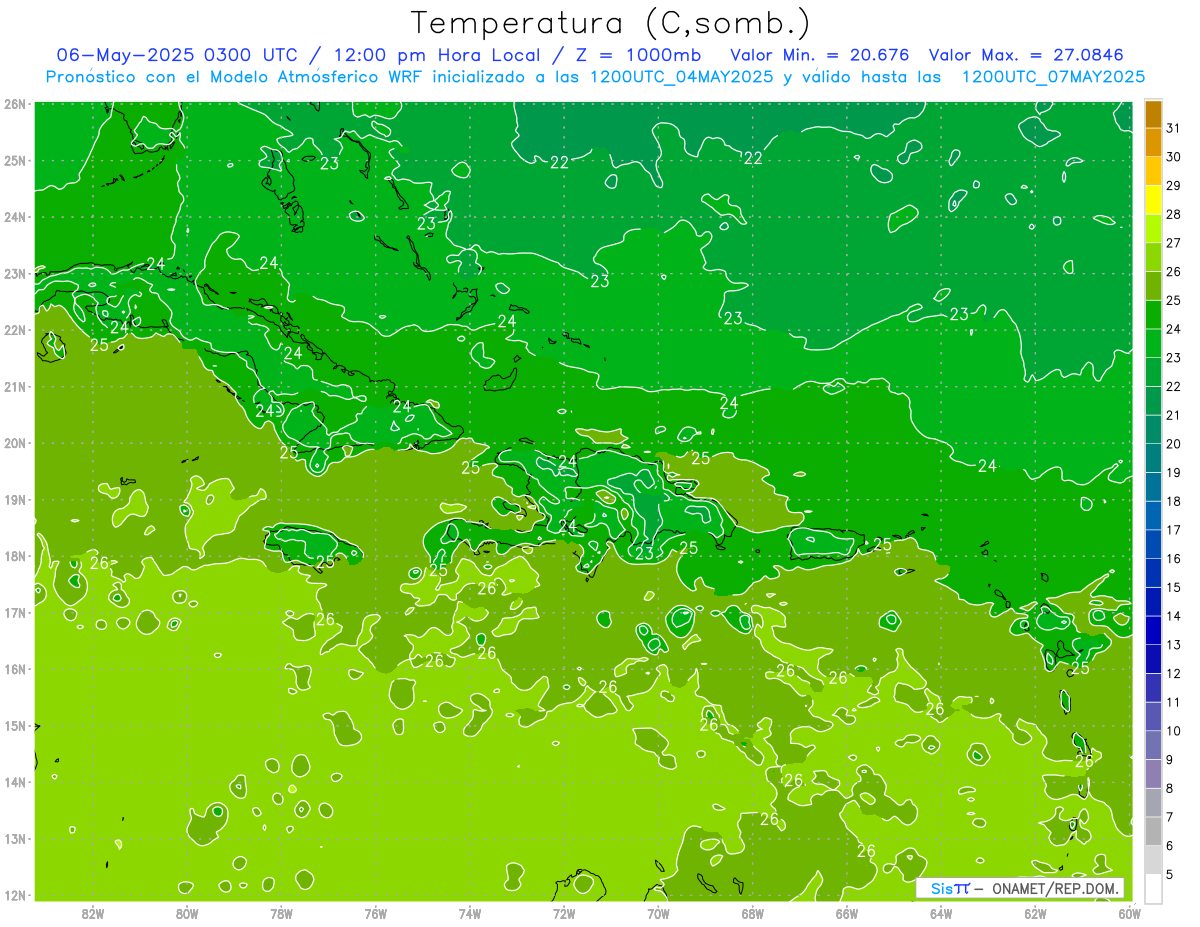This screenshot has height=927, width=1200.
Task: Pick the teal swatch between 19 and 20
Action: click(x=1153, y=458)
